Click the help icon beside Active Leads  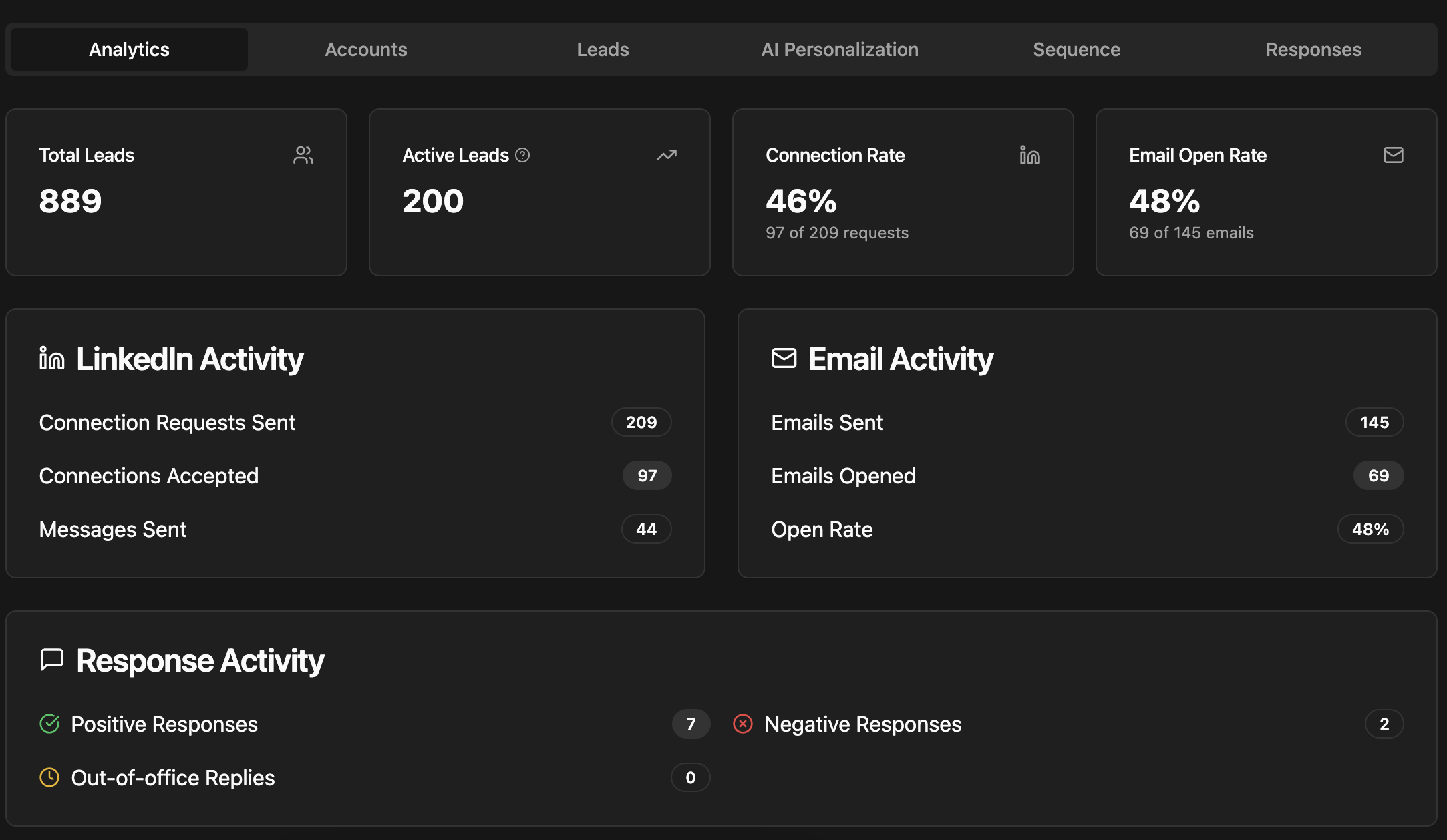point(522,155)
